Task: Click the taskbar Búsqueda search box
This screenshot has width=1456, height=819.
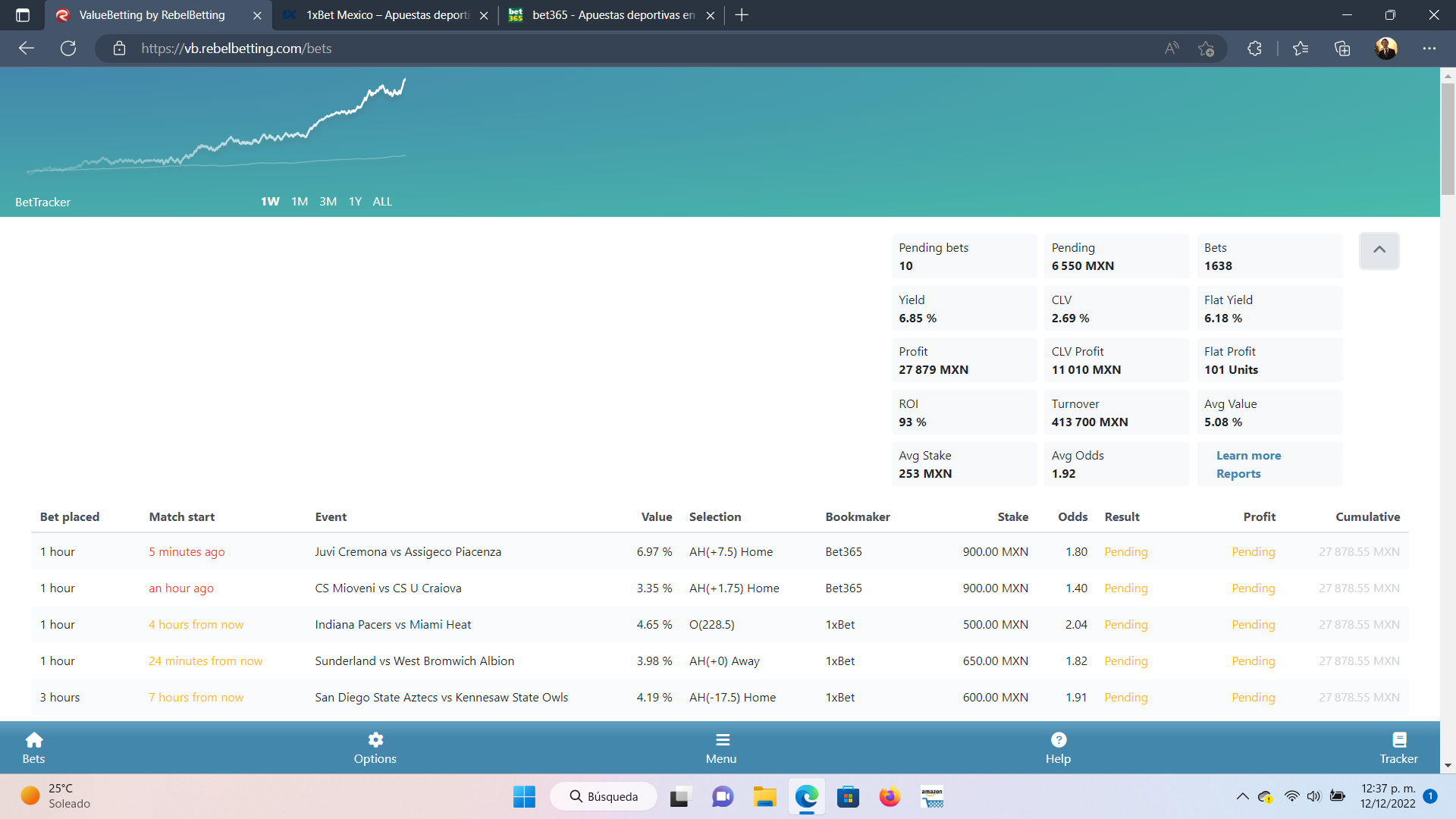Action: click(604, 796)
